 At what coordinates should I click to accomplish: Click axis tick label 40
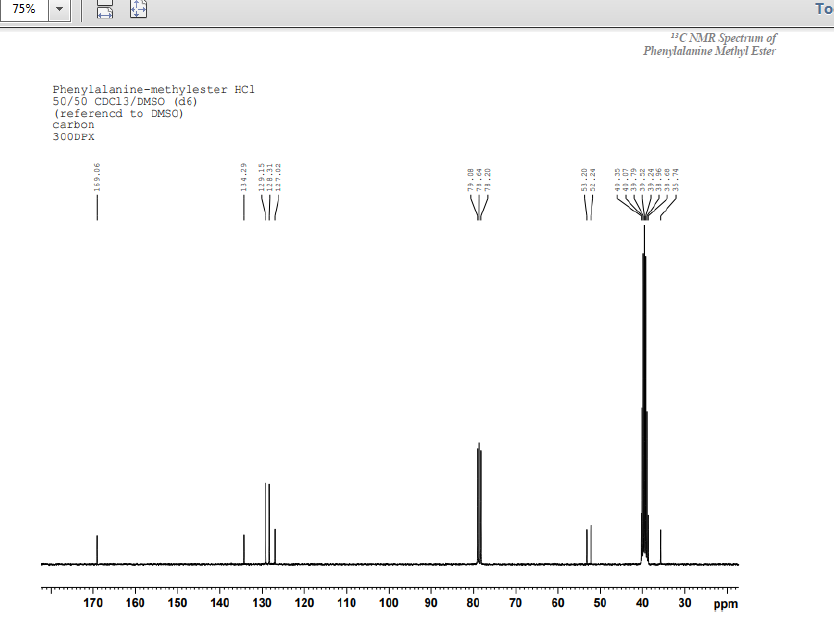click(642, 603)
